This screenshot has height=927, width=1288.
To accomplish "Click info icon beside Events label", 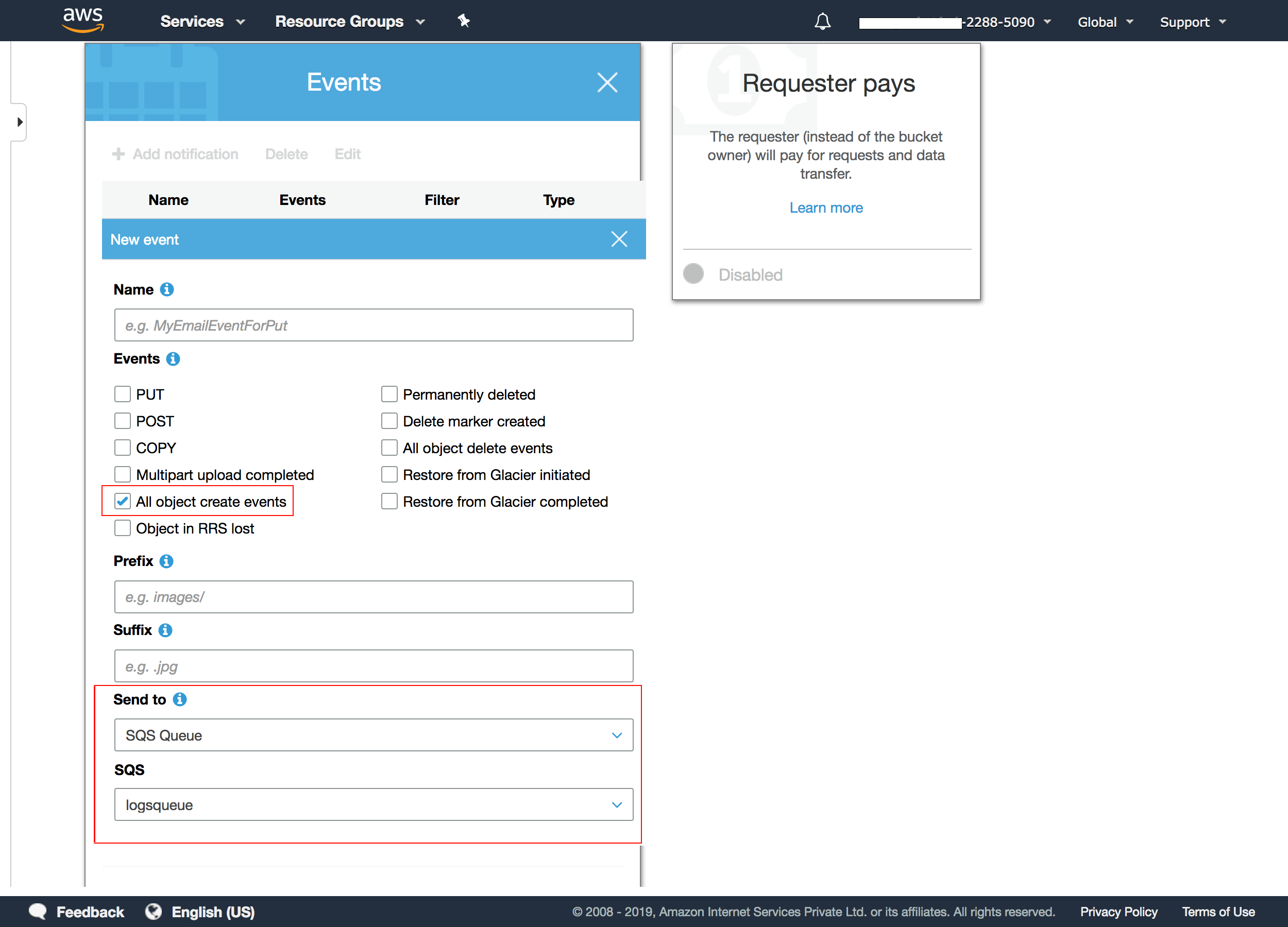I will pos(173,359).
